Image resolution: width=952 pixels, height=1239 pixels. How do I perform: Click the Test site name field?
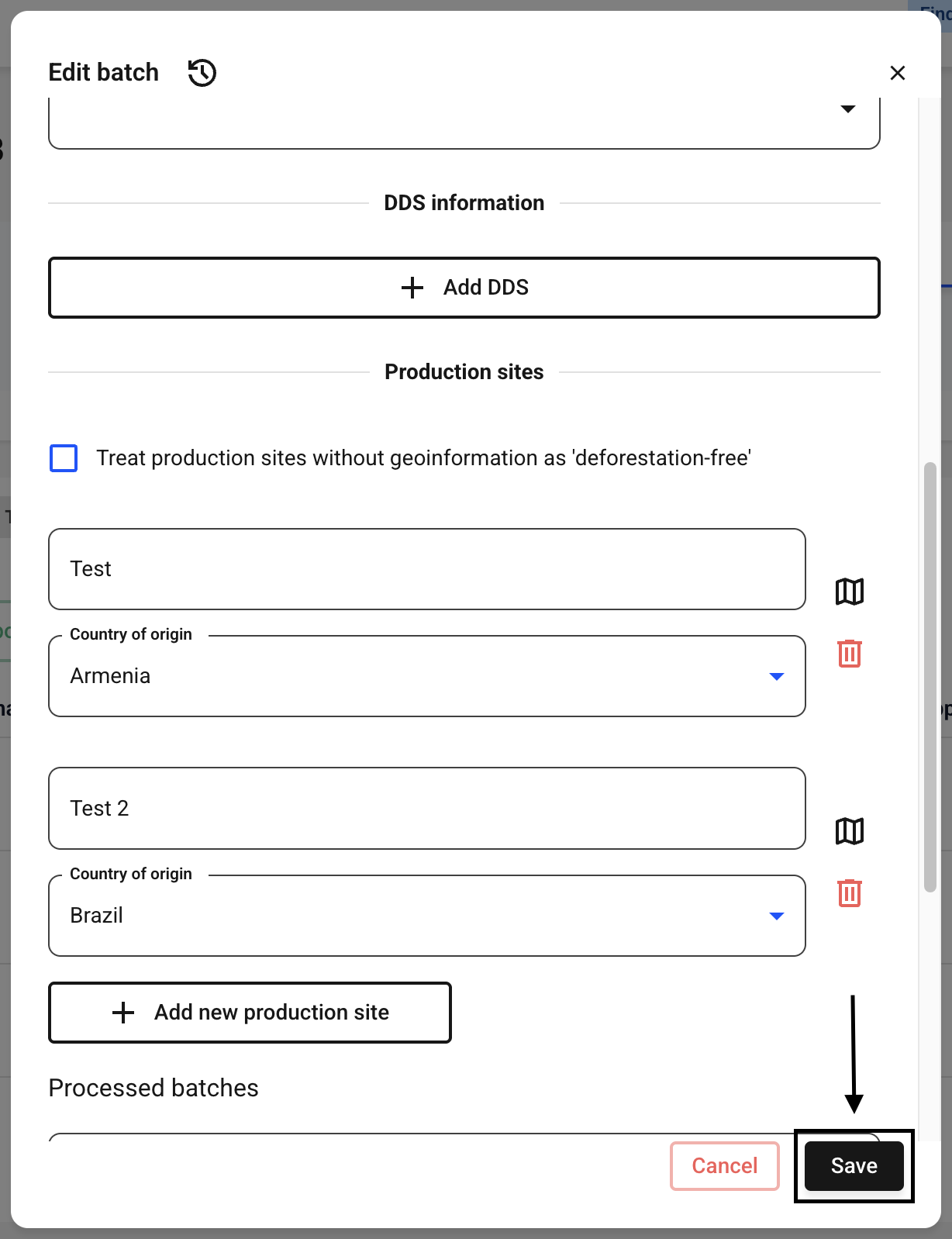point(427,569)
